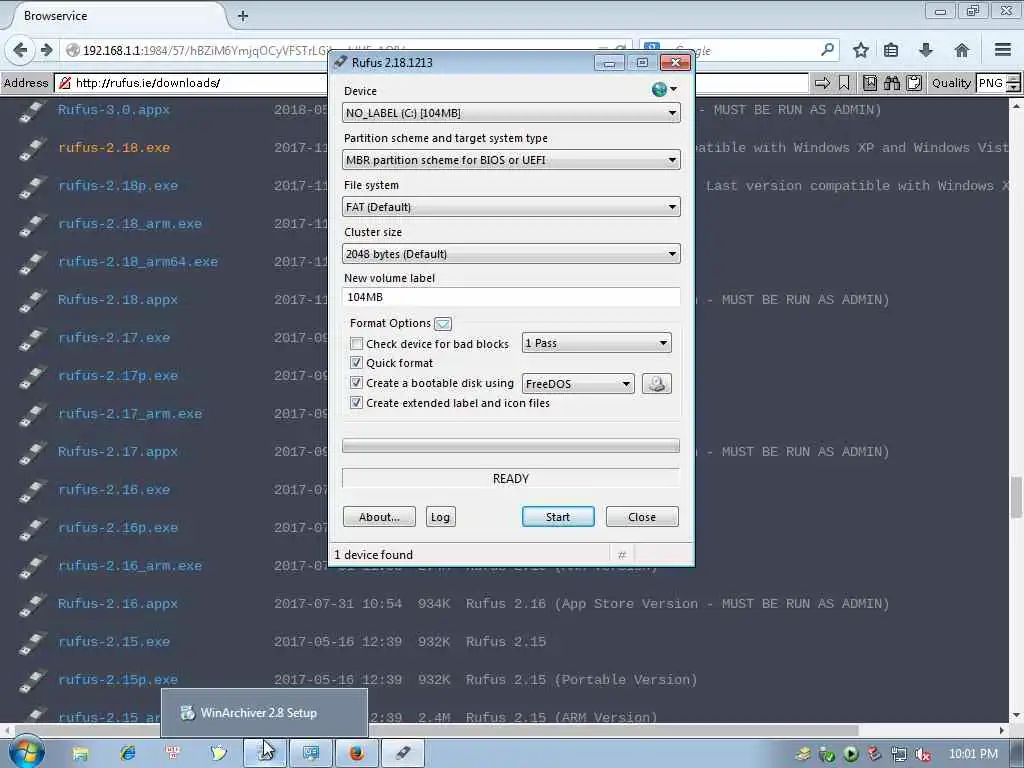The width and height of the screenshot is (1024, 768).
Task: Open Internet Explorer from taskbar
Action: click(x=127, y=753)
